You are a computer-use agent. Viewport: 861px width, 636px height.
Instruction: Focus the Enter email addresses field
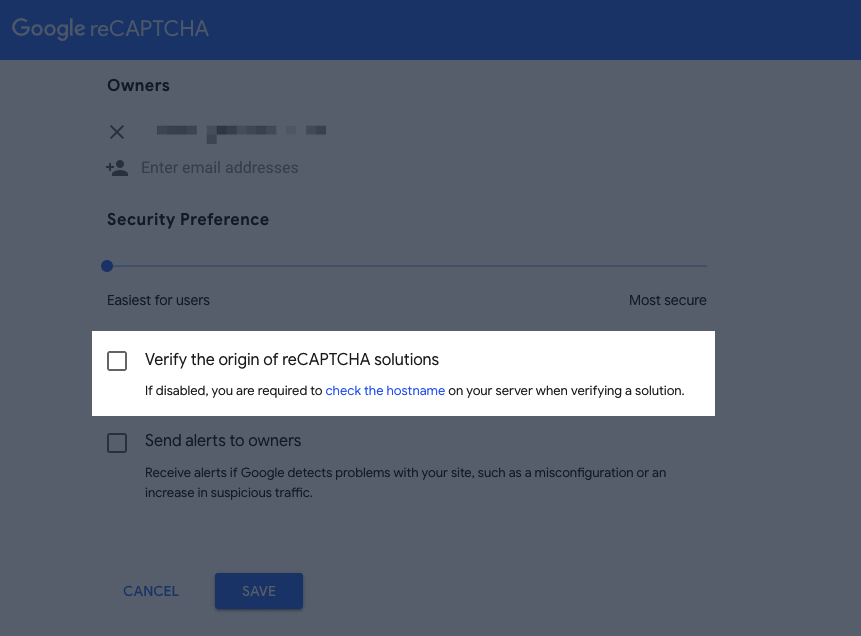click(x=220, y=168)
